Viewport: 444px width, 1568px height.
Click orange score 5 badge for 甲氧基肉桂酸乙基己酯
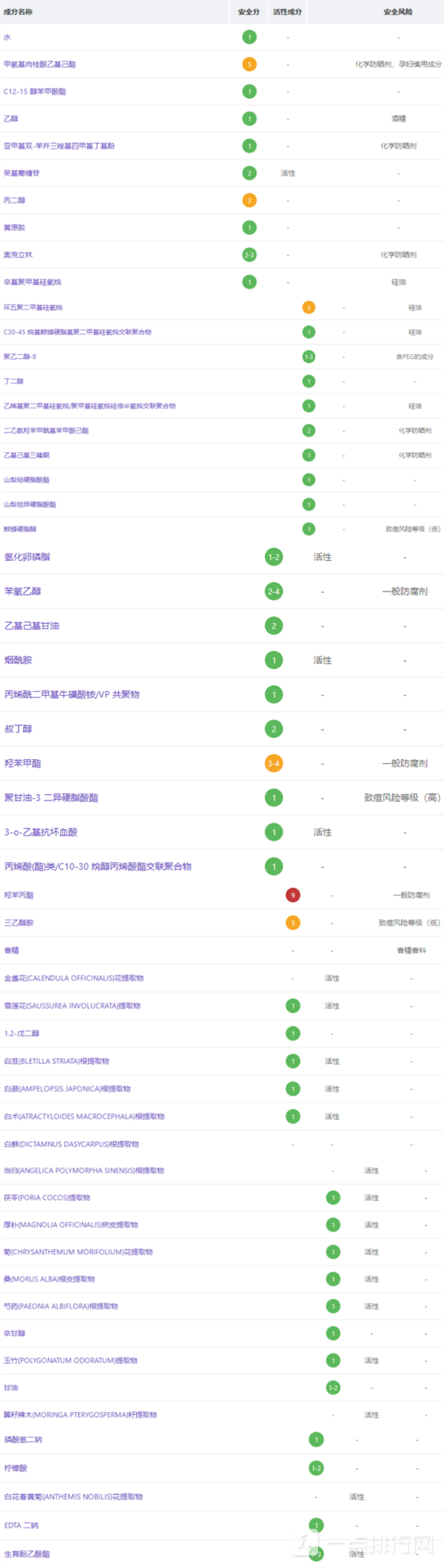249,64
